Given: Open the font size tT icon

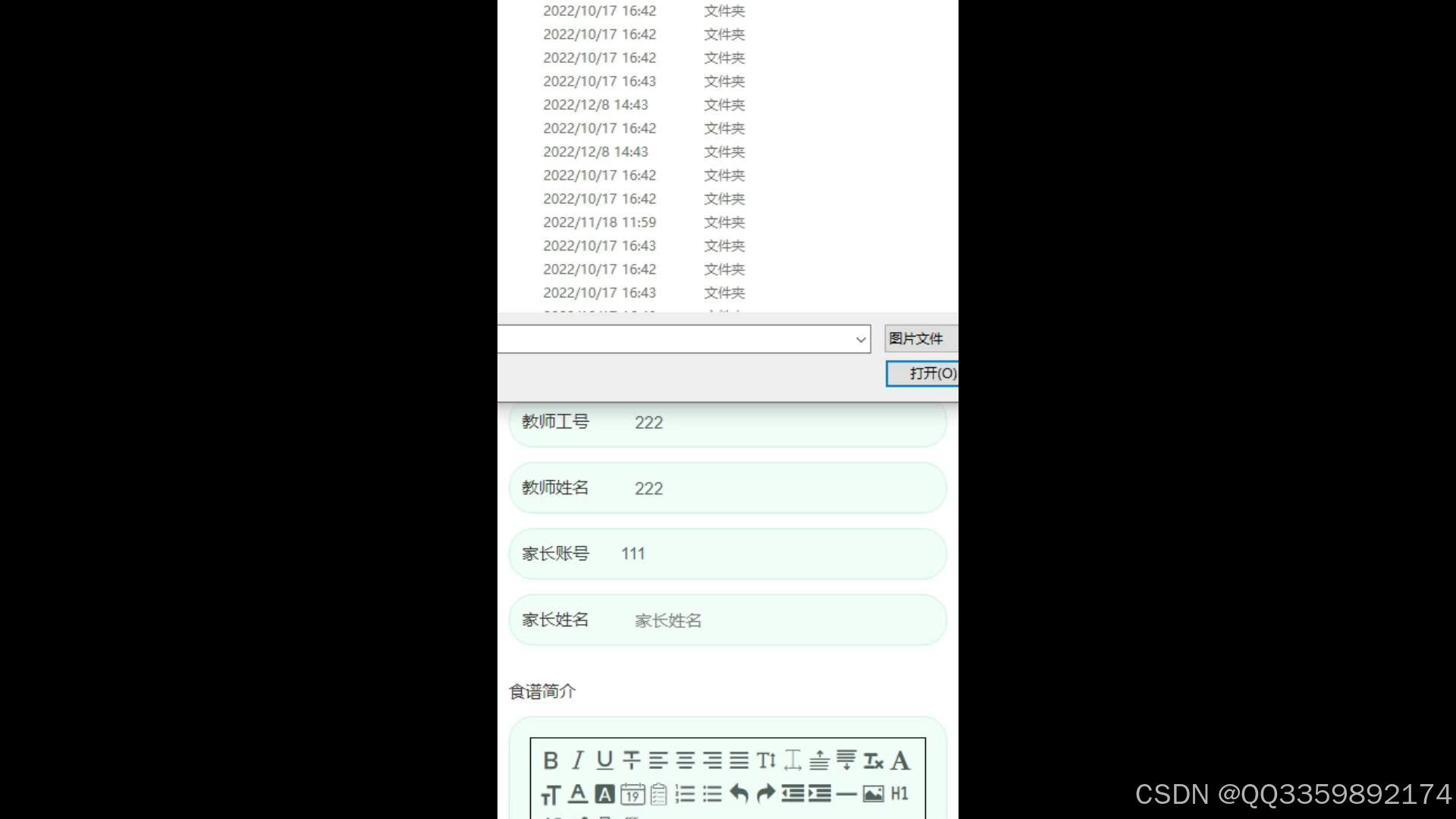Looking at the screenshot, I should point(551,795).
